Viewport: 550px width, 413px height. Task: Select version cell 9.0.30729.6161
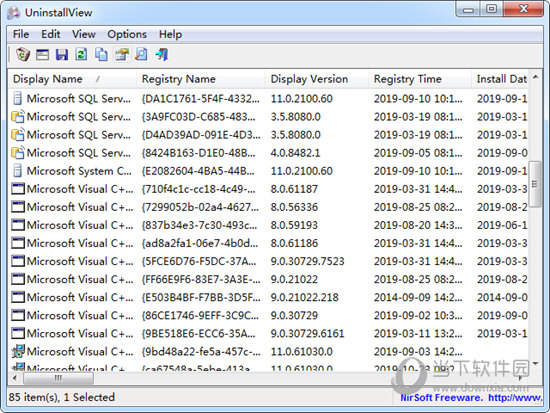(x=307, y=333)
